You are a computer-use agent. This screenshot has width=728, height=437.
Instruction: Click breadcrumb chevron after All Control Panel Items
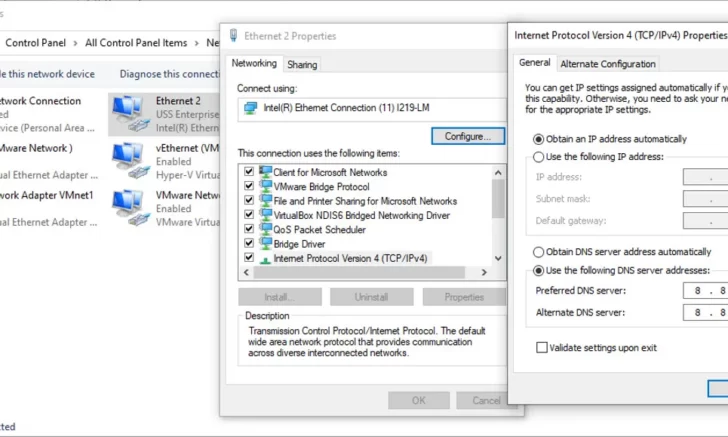tap(197, 43)
